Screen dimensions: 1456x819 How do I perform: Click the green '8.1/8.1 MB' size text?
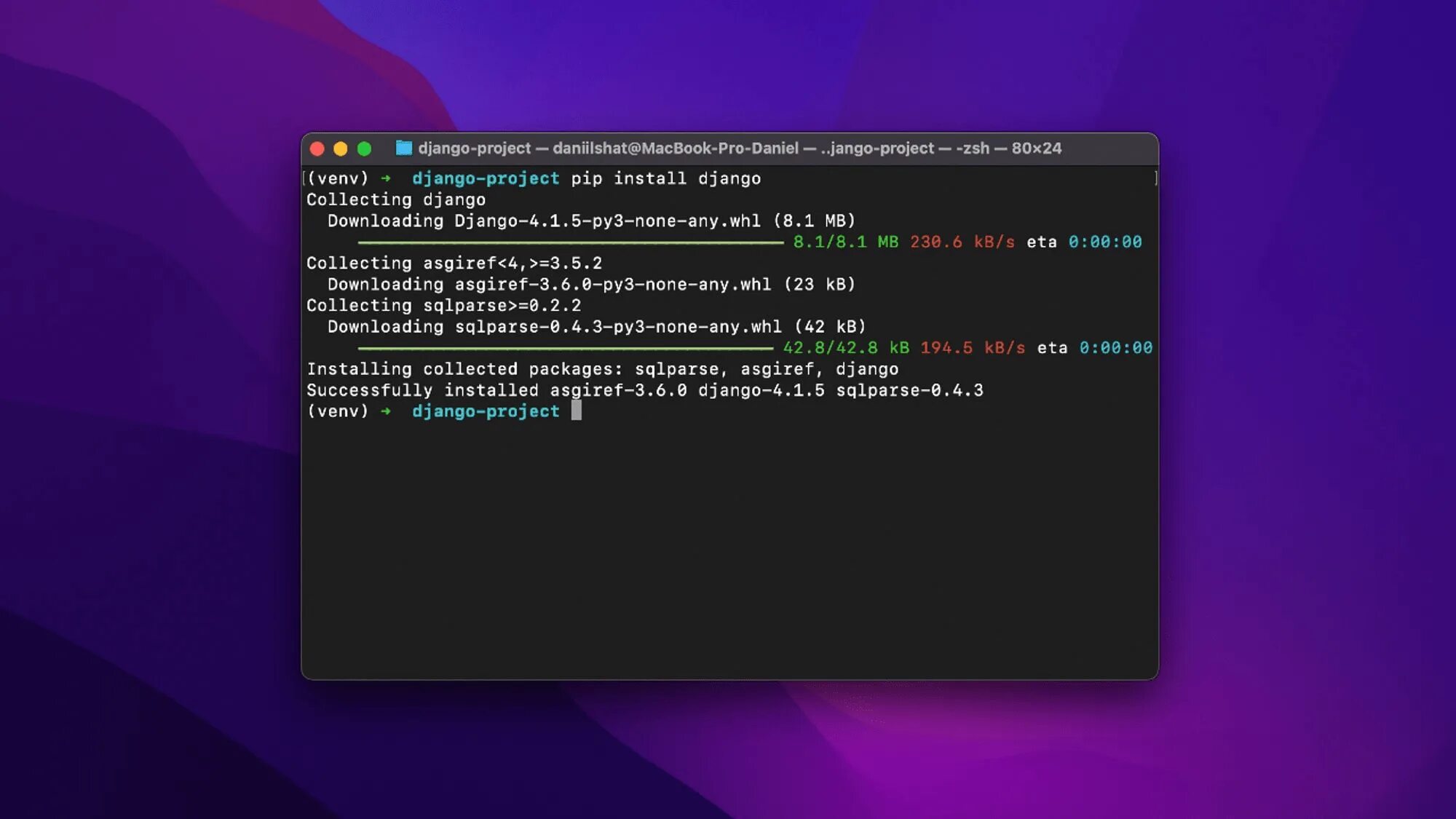pyautogui.click(x=845, y=242)
